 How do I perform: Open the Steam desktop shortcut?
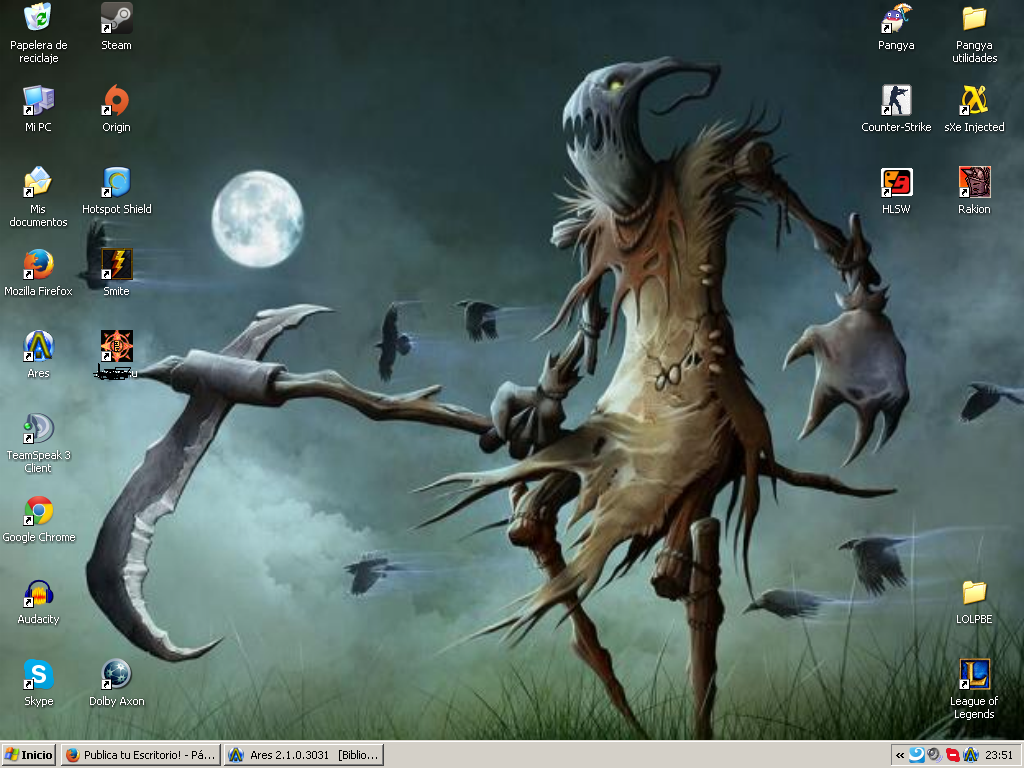(x=117, y=18)
